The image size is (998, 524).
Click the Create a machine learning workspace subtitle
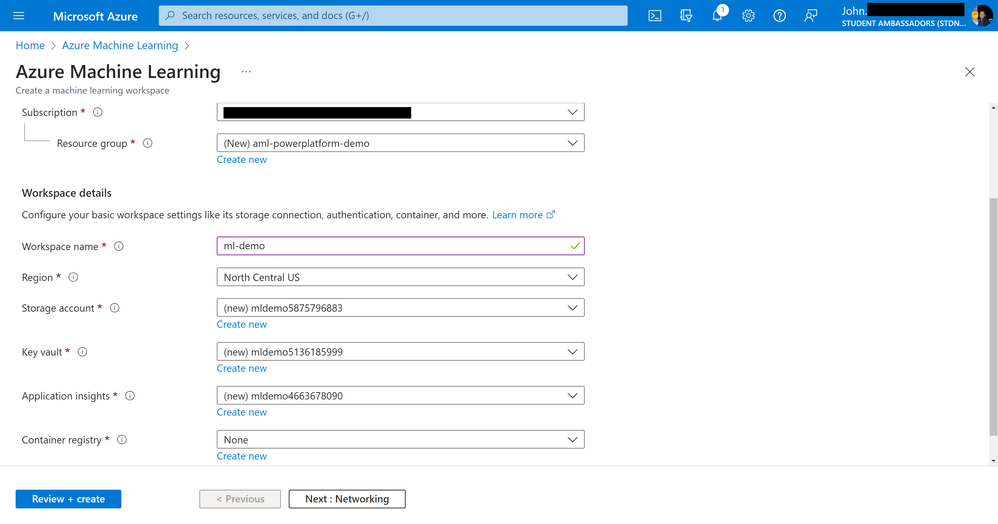[92, 90]
